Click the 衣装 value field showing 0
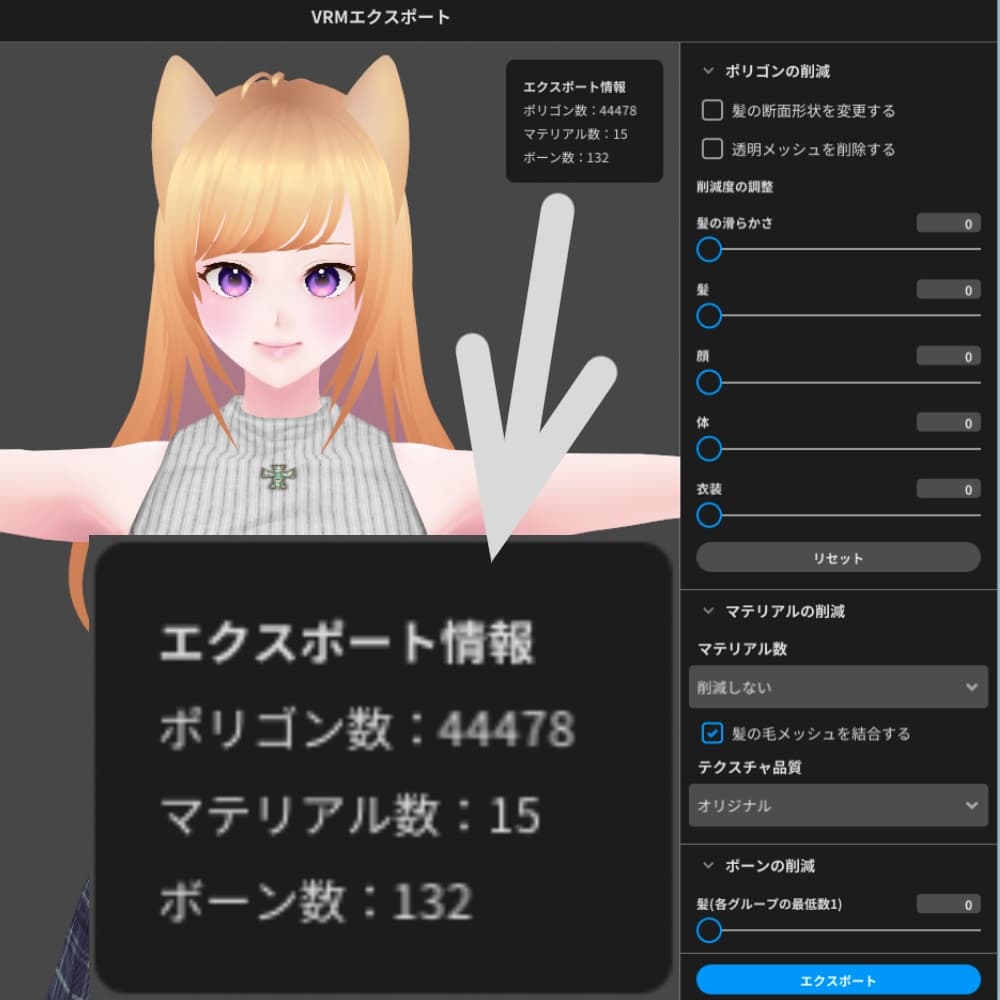This screenshot has width=1000, height=1000. click(946, 489)
